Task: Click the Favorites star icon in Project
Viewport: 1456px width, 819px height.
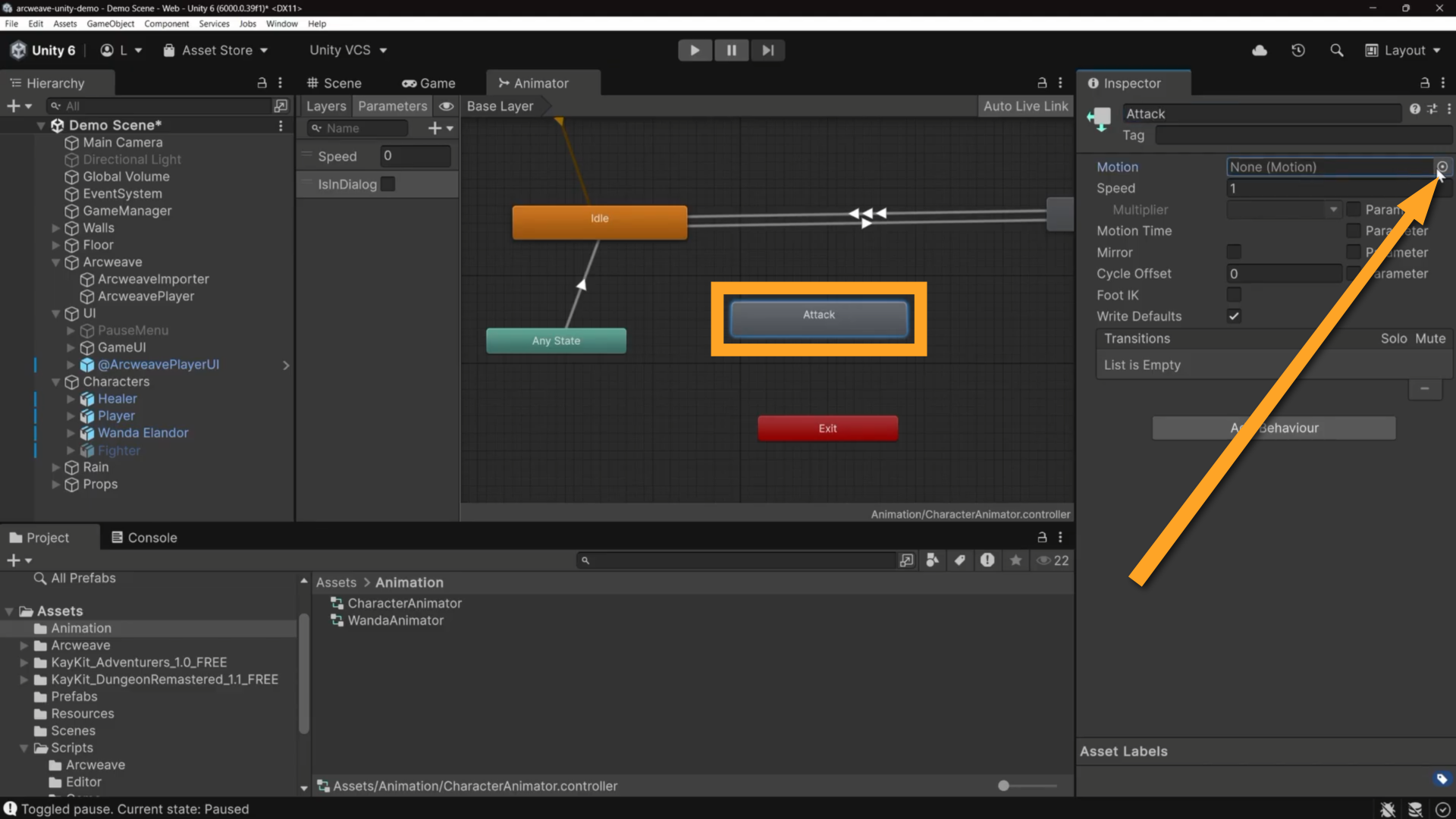Action: [1015, 560]
